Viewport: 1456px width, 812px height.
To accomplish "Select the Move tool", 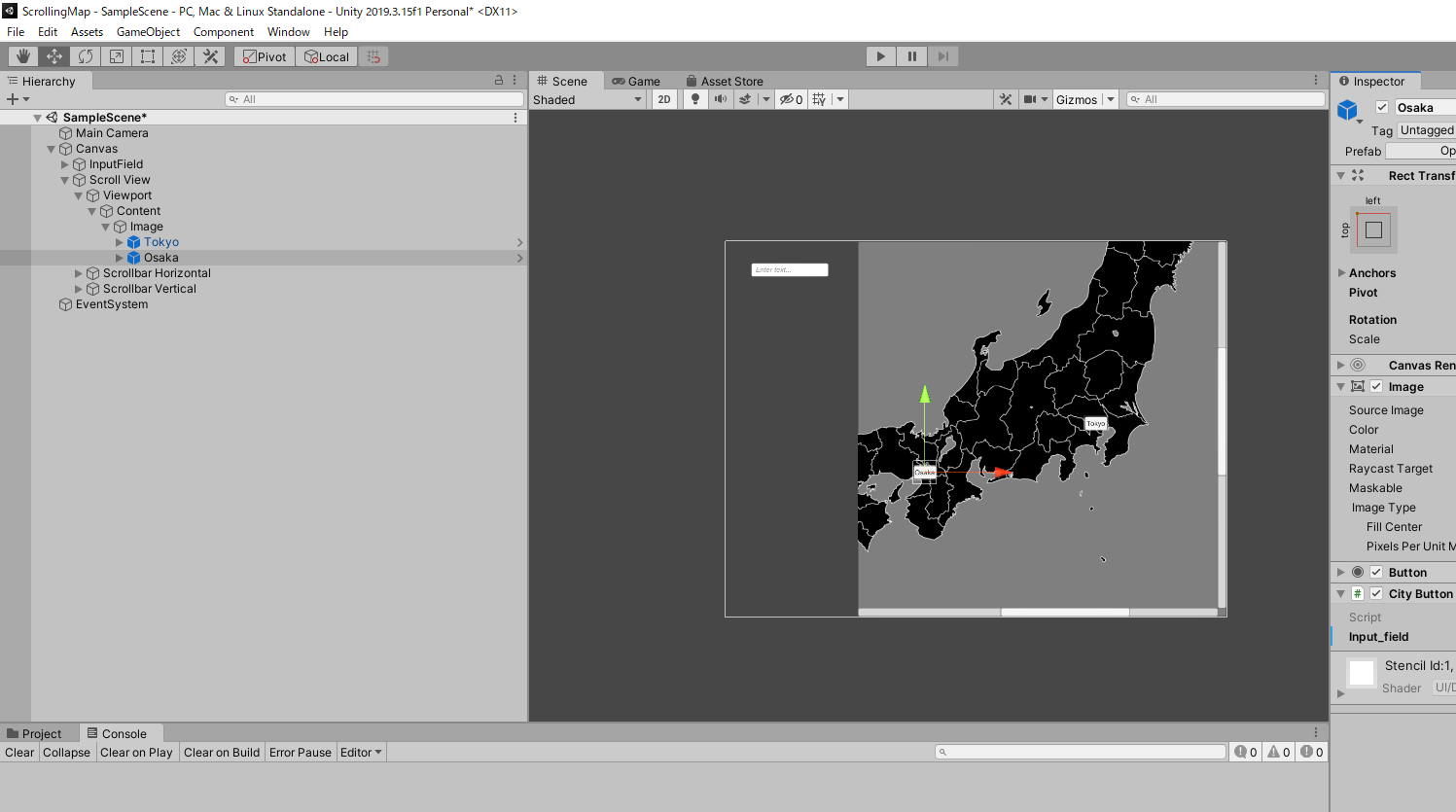I will pos(54,56).
